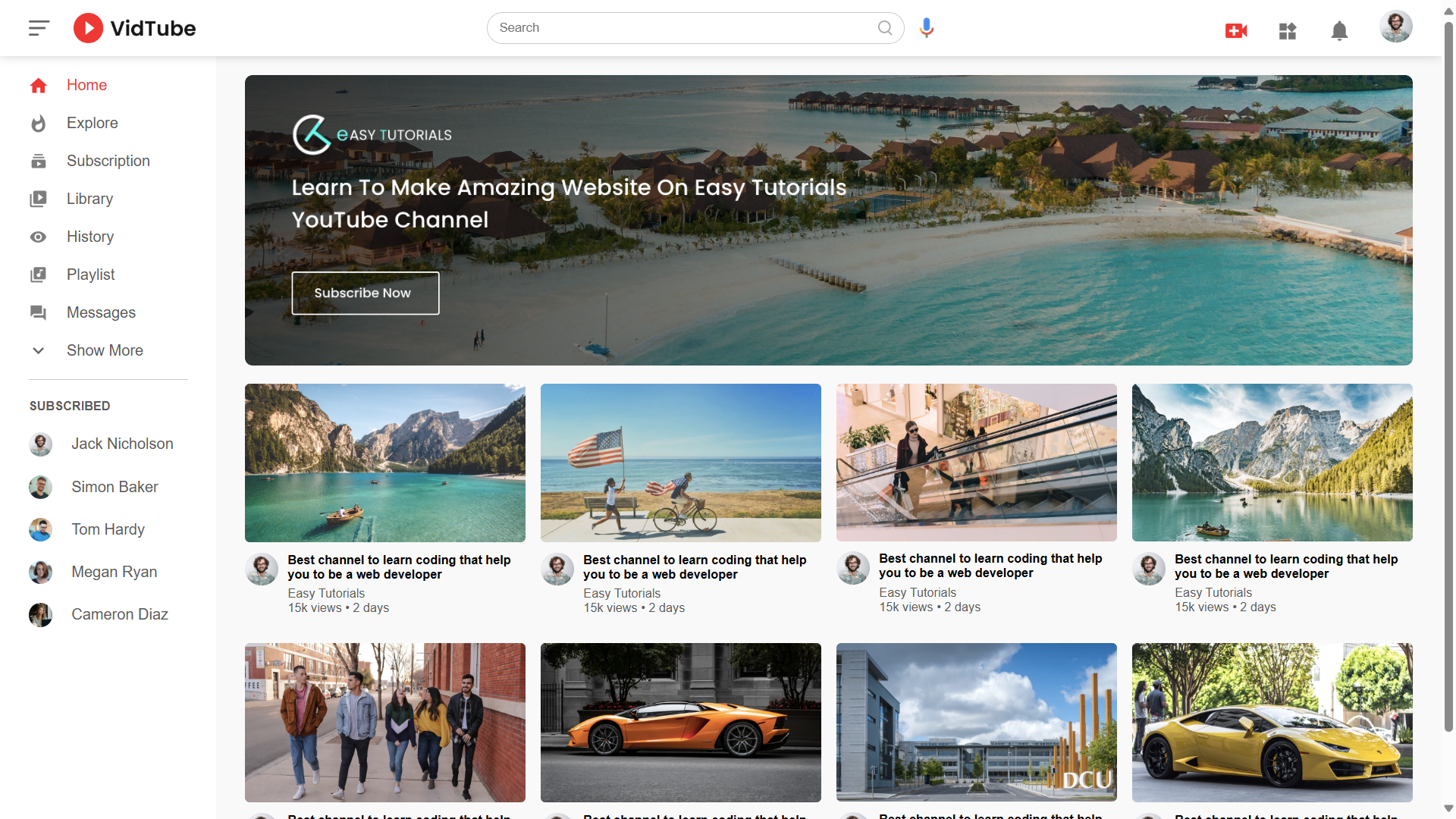Toggle the hamburger menu icon
1456x819 pixels.
pos(39,28)
